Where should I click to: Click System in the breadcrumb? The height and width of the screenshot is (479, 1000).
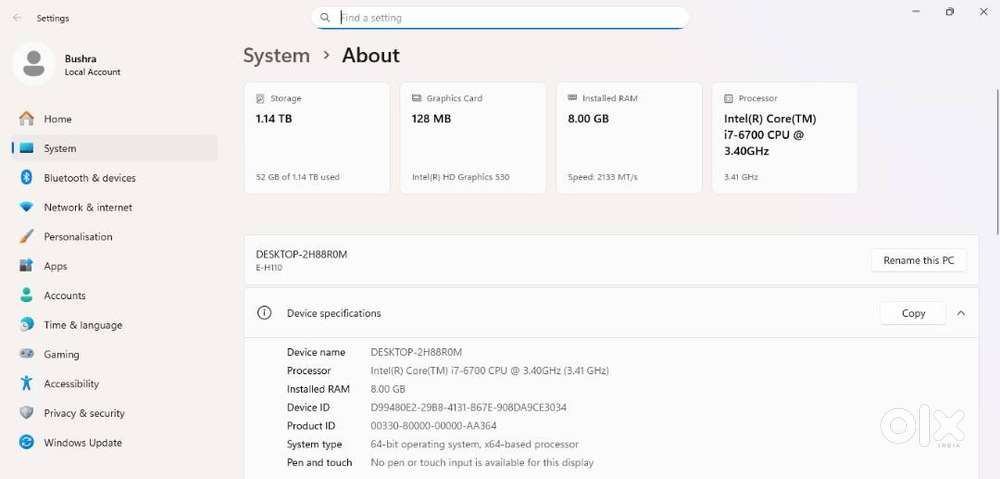[x=276, y=56]
